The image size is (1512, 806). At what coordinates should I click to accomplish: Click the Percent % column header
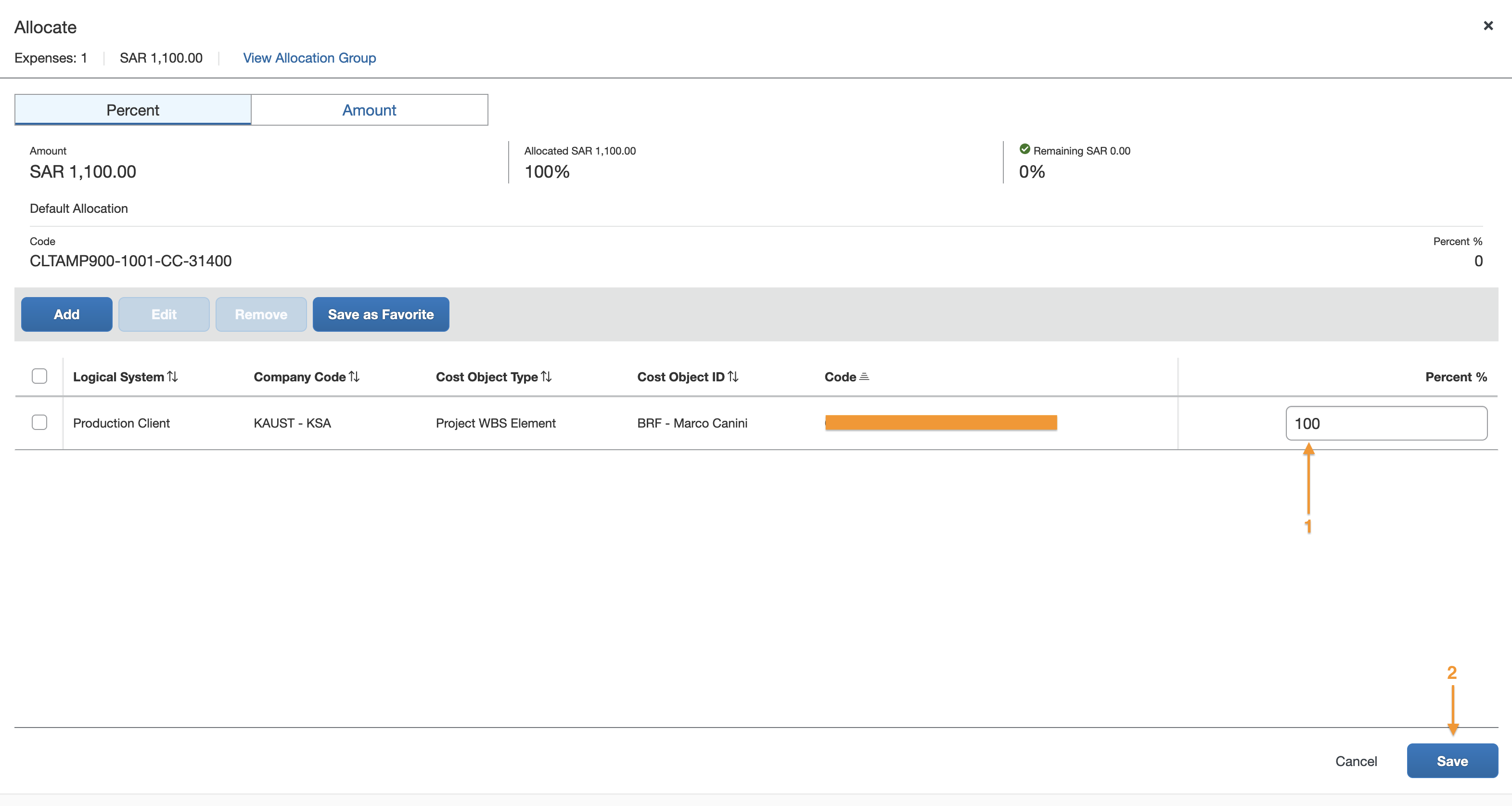tap(1456, 377)
